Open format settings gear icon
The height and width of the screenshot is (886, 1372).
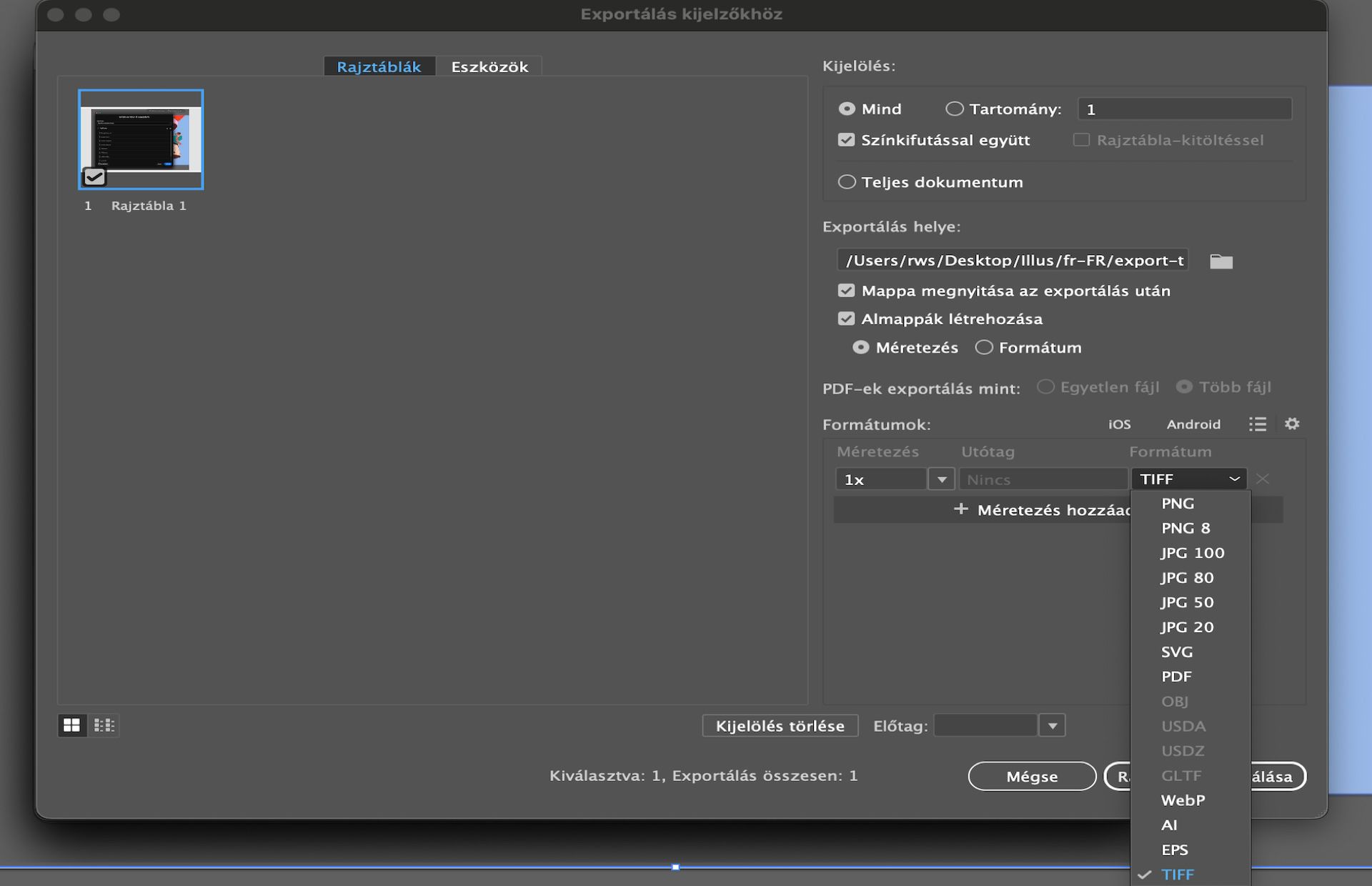click(x=1291, y=424)
